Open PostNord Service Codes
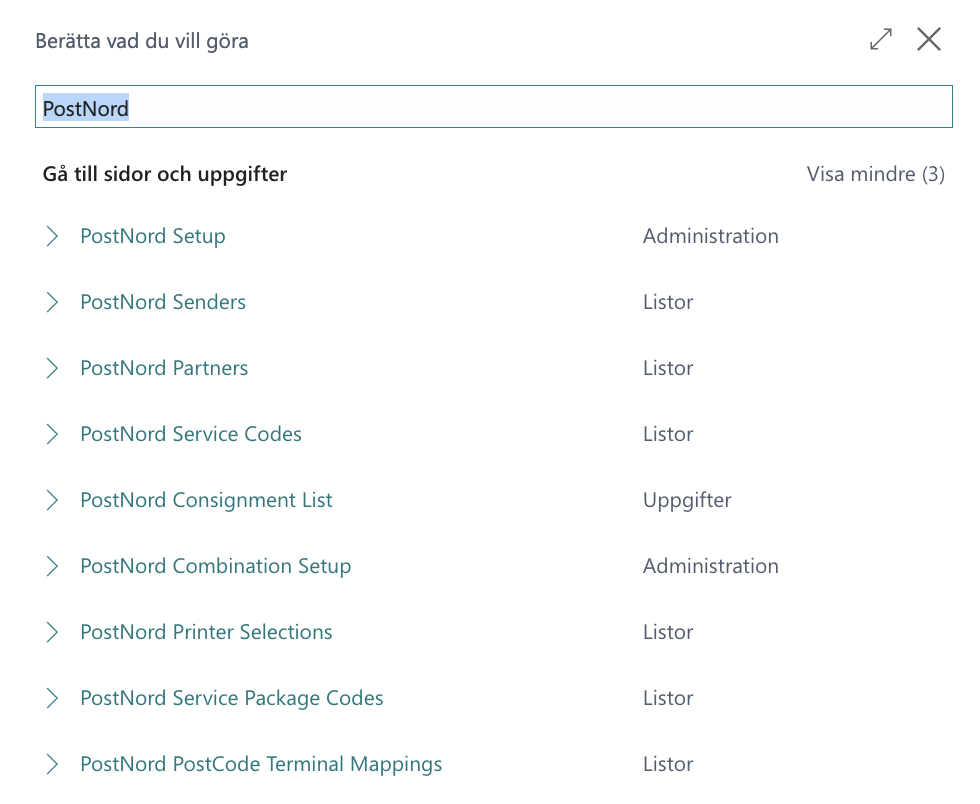980x804 pixels. (191, 435)
